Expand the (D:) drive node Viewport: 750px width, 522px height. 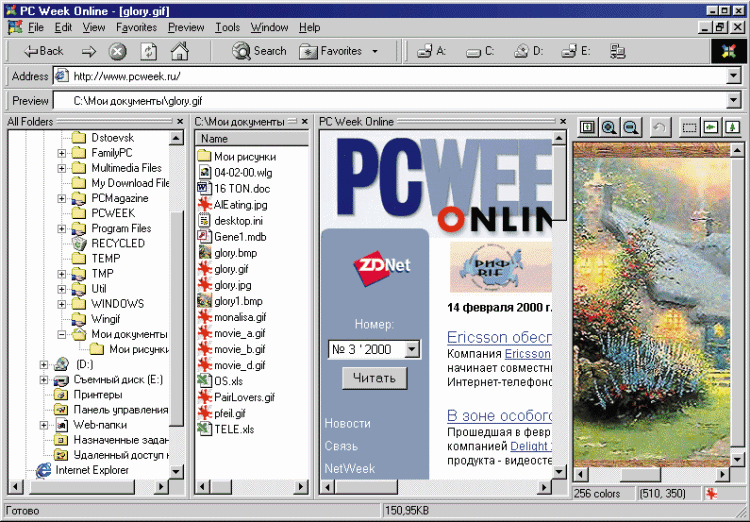44,365
